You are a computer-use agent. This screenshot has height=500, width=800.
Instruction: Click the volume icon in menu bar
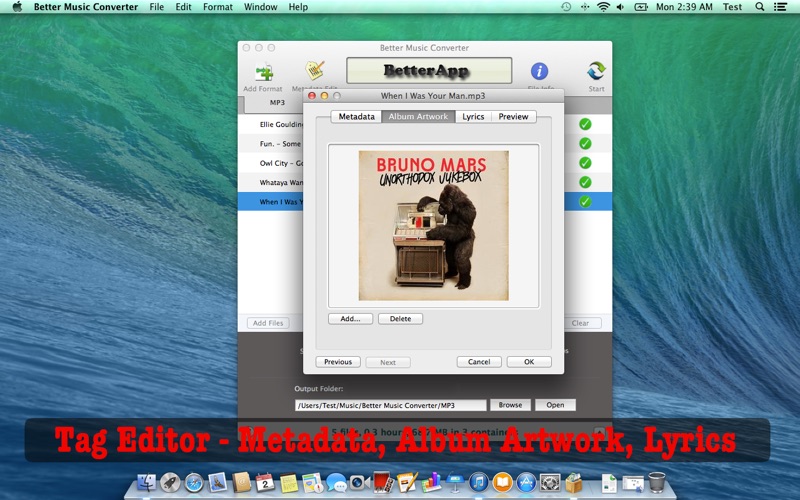click(x=620, y=7)
